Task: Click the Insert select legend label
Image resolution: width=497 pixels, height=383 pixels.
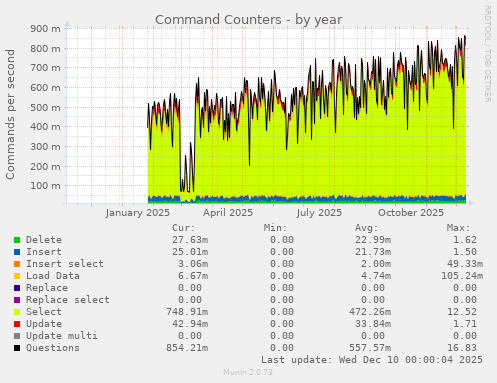Action: [65, 264]
